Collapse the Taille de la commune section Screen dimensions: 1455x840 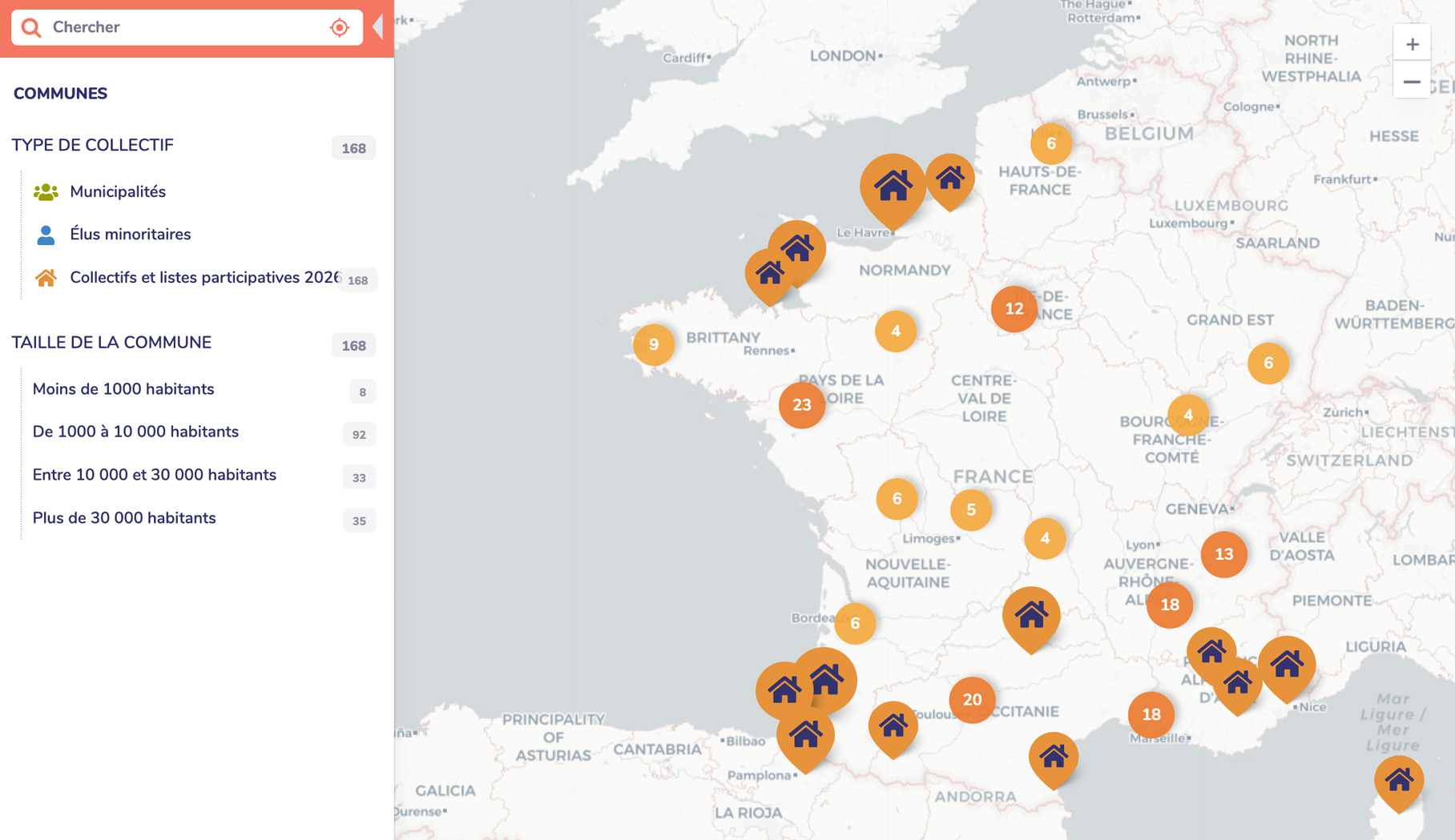tap(111, 343)
